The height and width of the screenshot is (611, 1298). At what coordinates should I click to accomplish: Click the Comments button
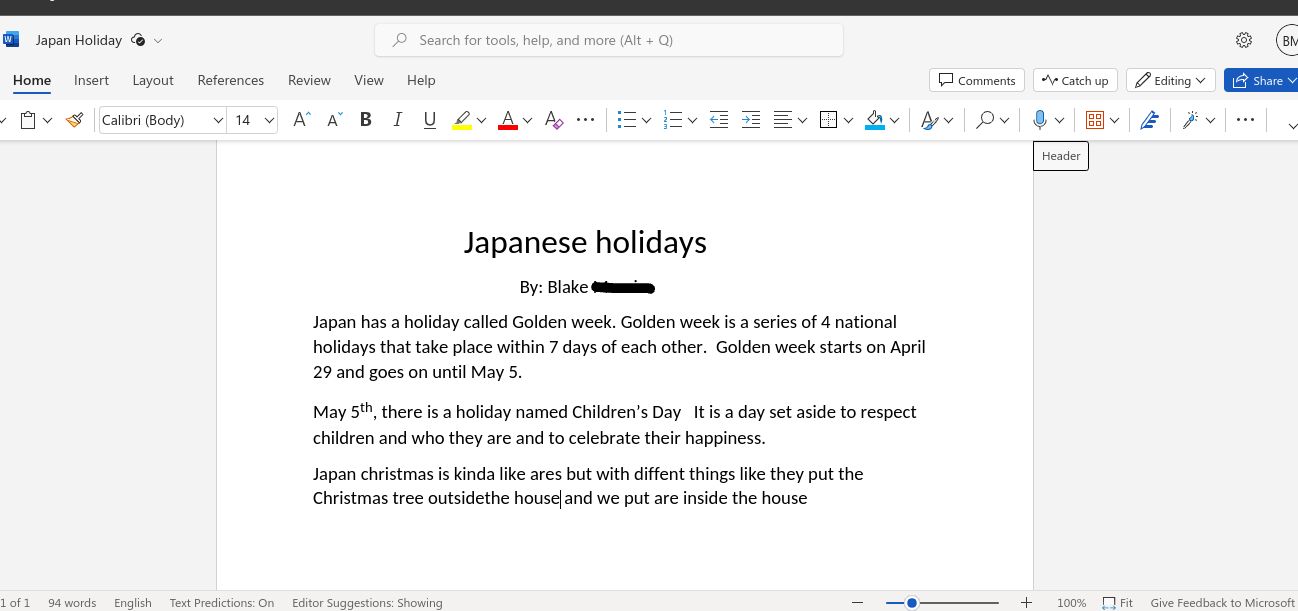[x=976, y=80]
